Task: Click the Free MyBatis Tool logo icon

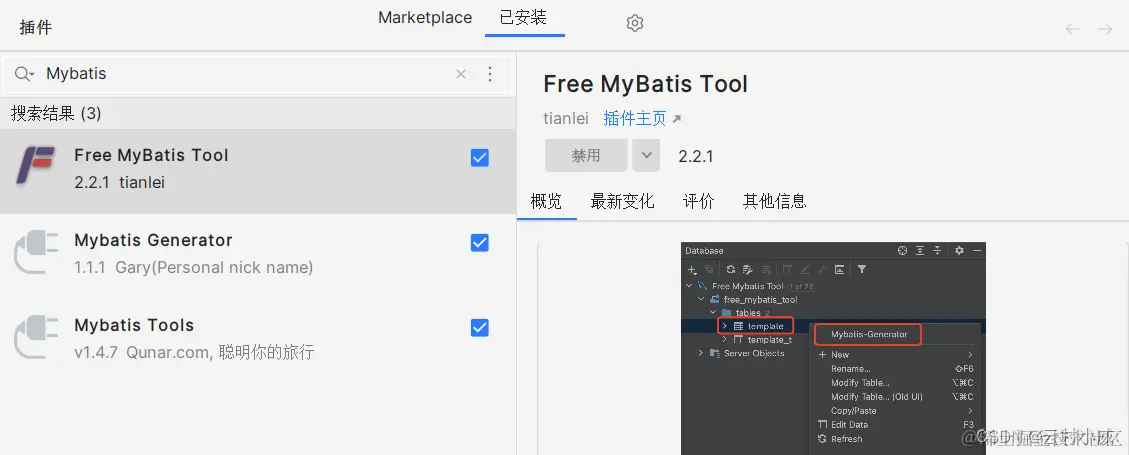Action: click(x=35, y=166)
